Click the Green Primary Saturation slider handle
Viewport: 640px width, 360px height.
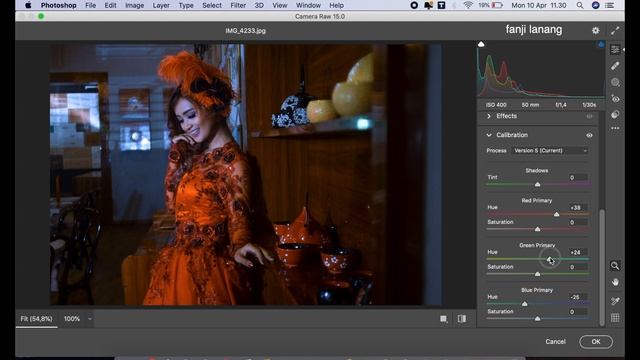tap(538, 274)
